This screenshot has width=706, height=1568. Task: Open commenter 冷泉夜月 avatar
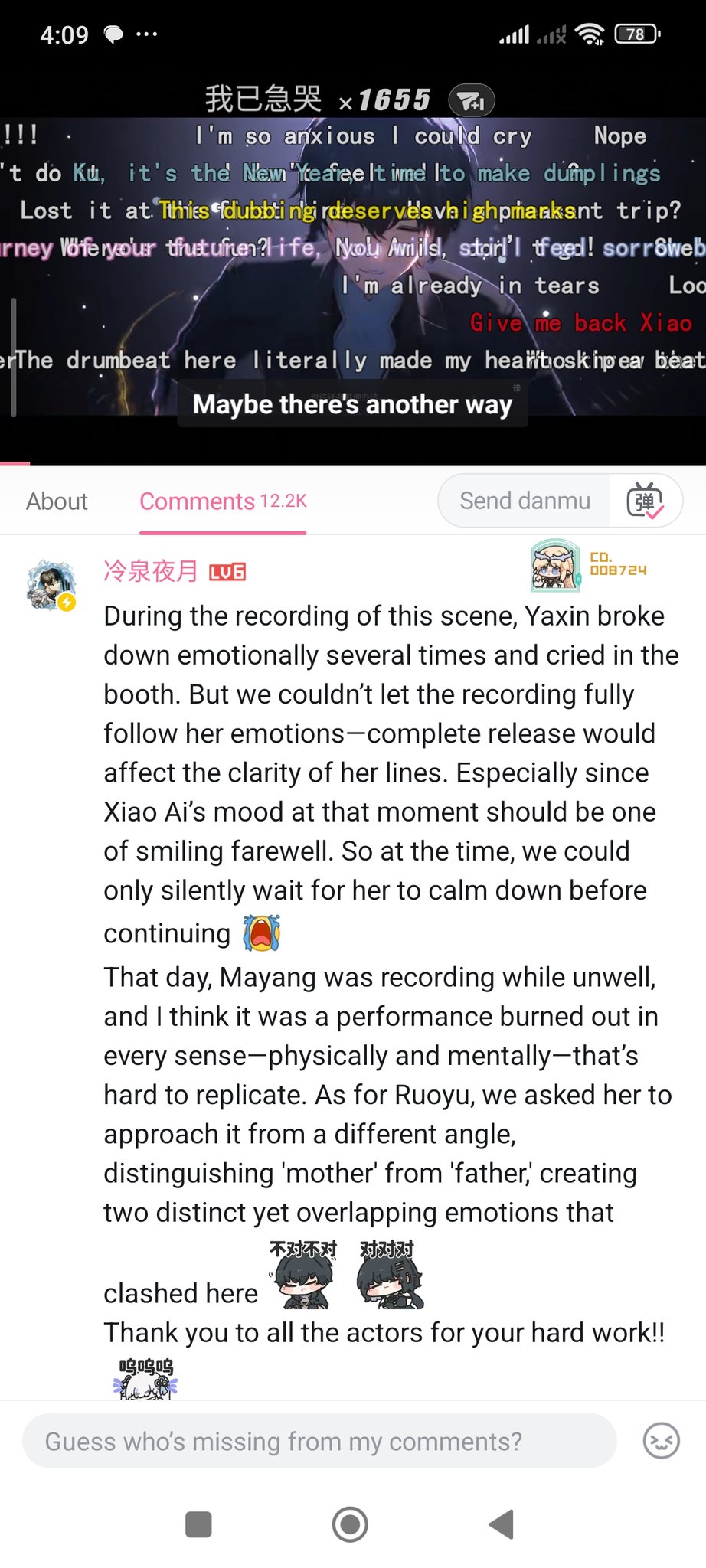52,585
